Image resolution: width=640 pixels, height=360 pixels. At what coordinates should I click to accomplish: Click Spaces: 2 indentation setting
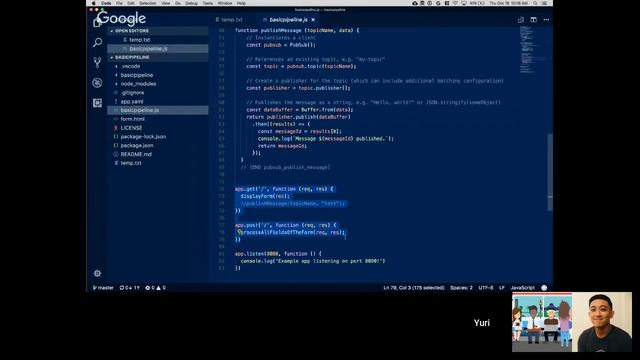(461, 288)
